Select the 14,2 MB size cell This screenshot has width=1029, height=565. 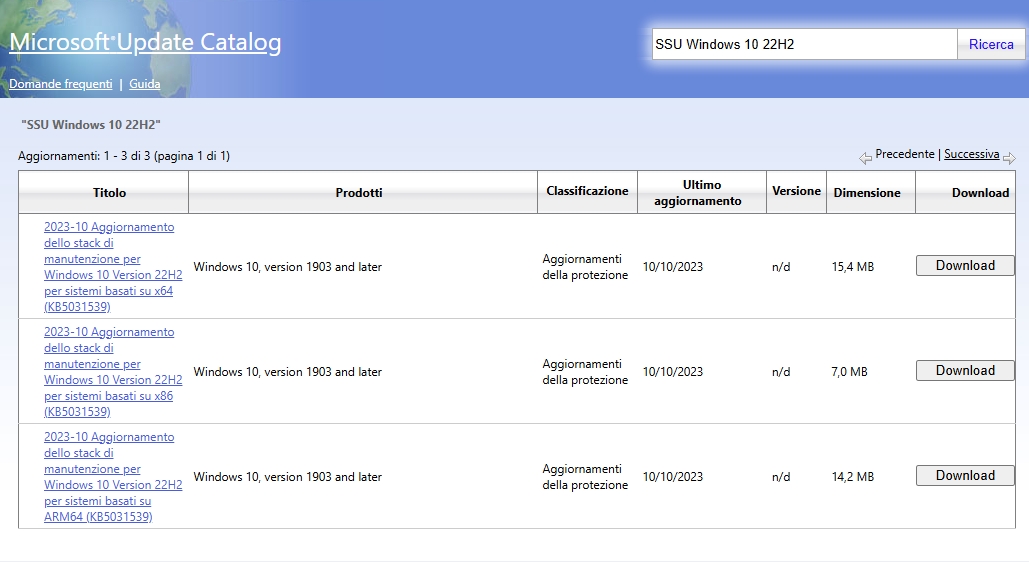point(852,477)
